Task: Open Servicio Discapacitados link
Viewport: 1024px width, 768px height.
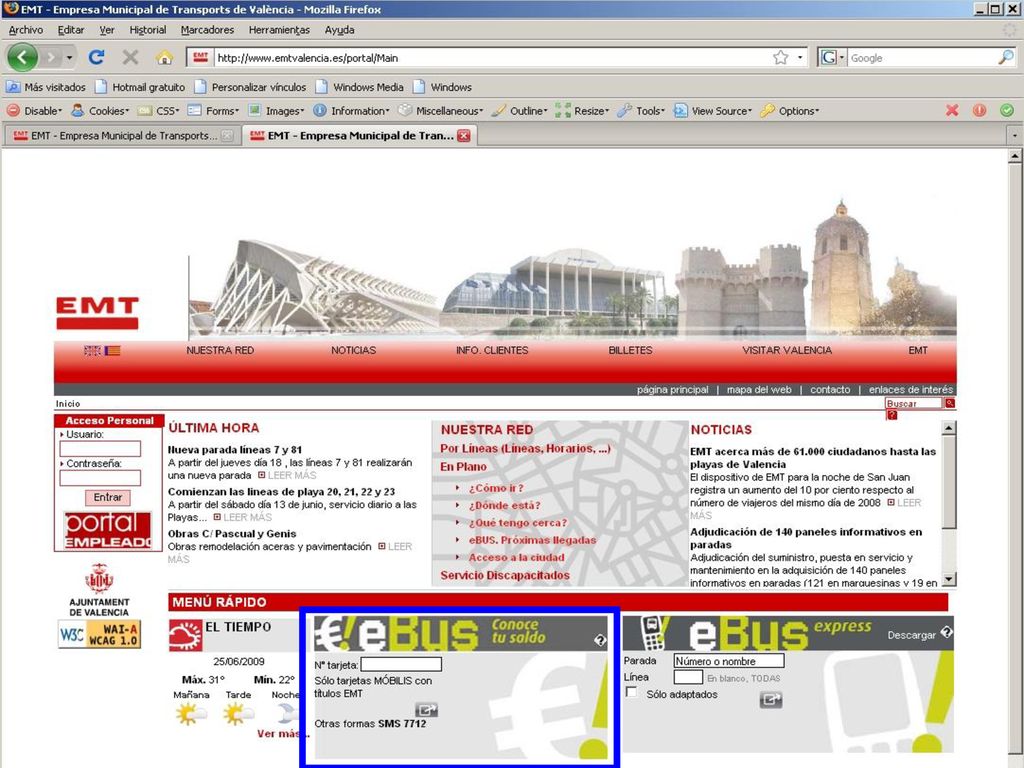Action: point(505,575)
